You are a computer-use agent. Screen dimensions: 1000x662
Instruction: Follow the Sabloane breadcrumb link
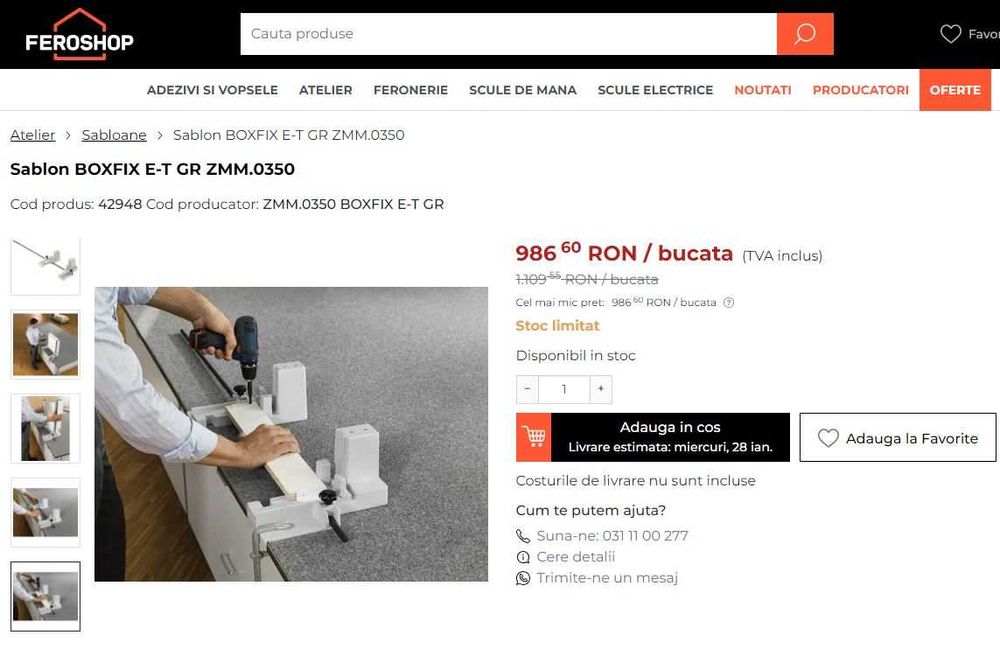114,135
